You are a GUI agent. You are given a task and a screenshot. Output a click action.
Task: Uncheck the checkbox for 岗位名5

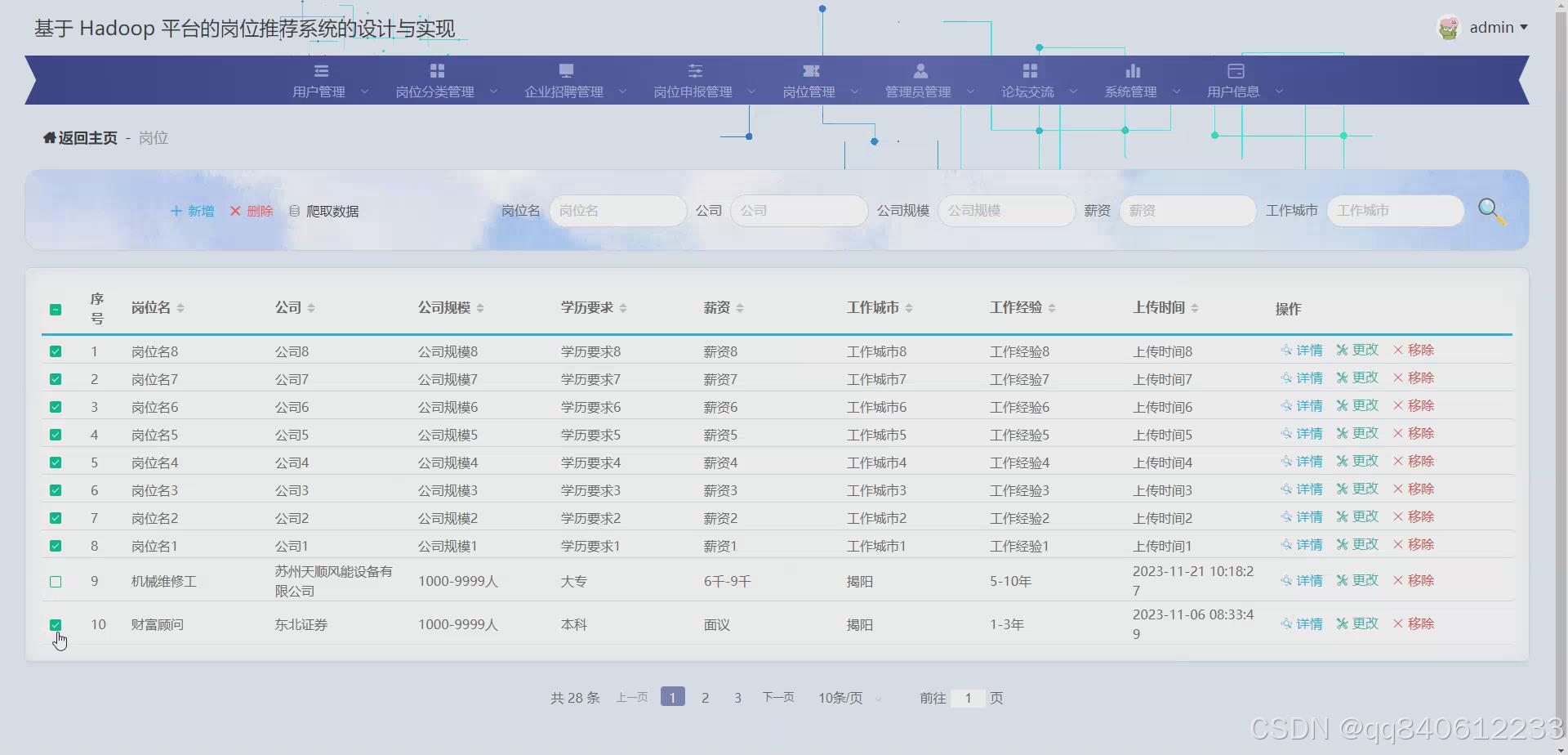click(x=56, y=435)
